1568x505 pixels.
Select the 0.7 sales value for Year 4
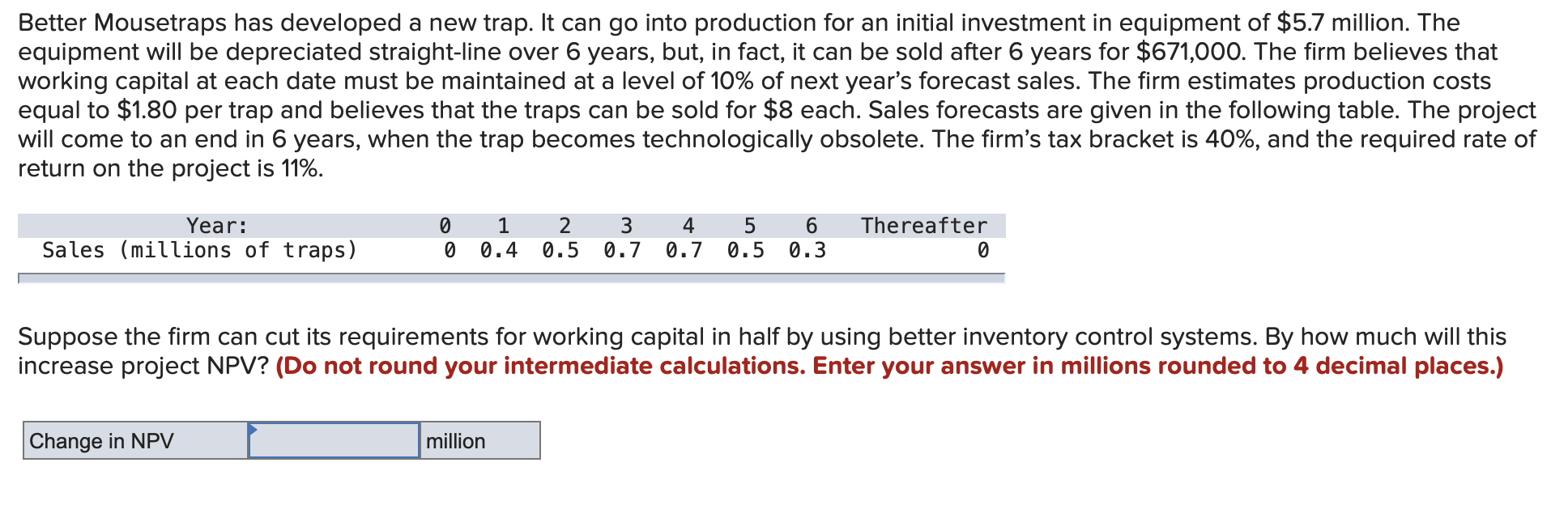click(x=684, y=250)
